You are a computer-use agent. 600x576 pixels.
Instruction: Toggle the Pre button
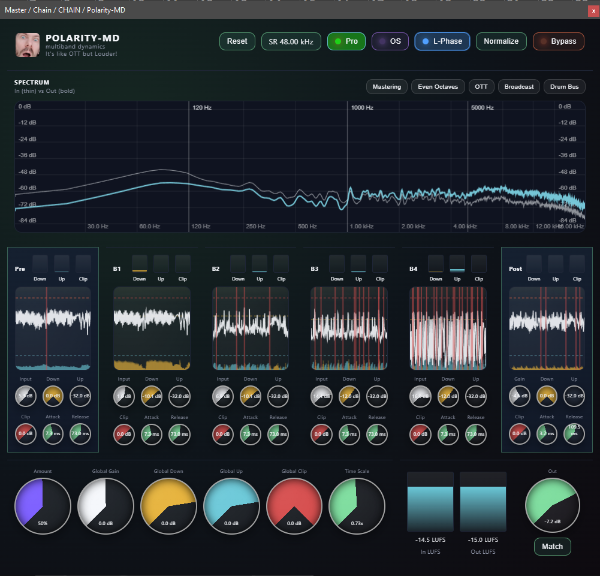[x=346, y=42]
